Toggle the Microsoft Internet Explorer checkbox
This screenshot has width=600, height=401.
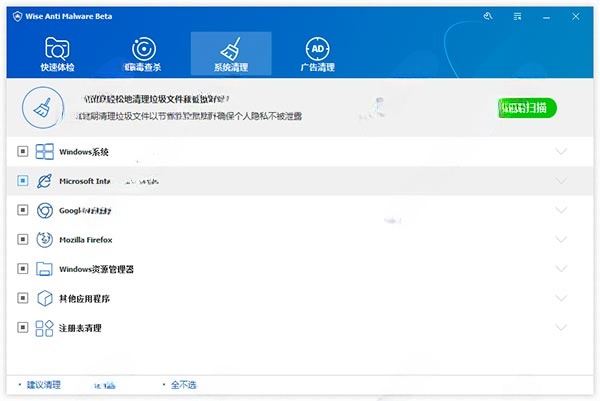[23, 181]
